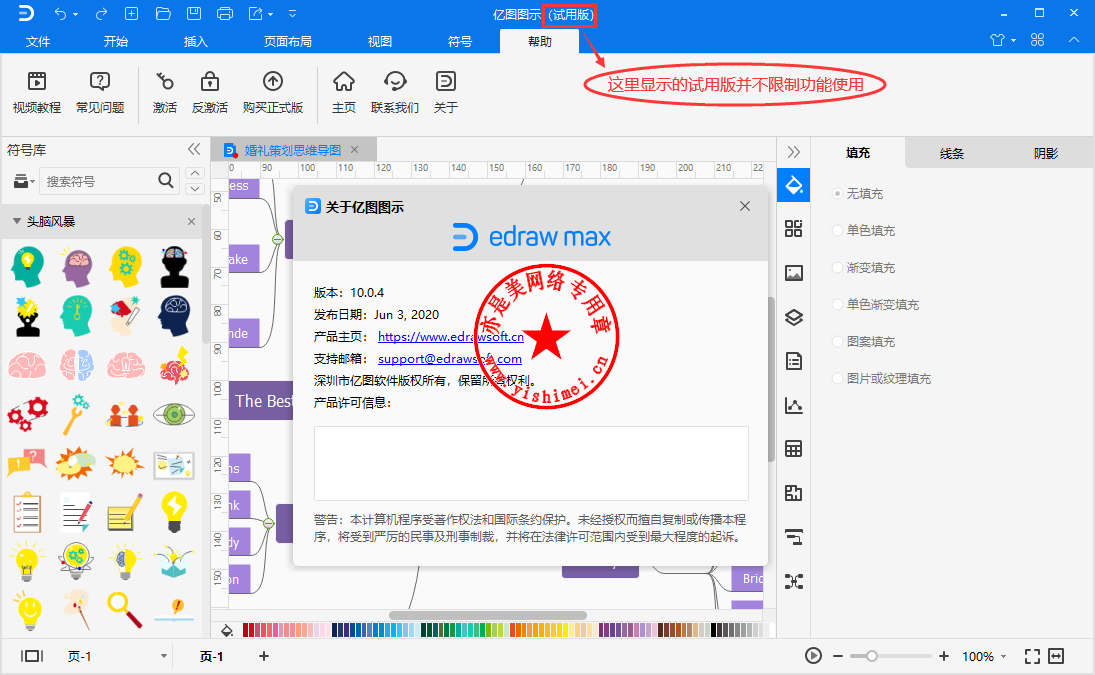Open the chart side panel icon
Viewport: 1095px width, 675px height.
793,406
